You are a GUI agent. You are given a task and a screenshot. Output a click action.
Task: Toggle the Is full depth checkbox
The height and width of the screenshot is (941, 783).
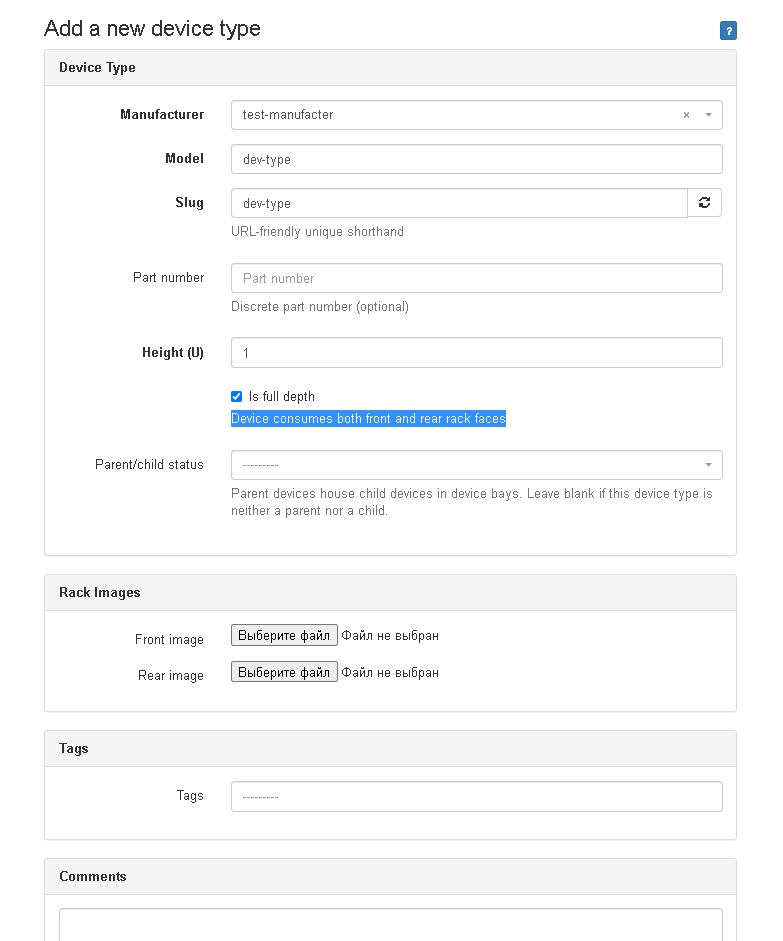coord(237,397)
